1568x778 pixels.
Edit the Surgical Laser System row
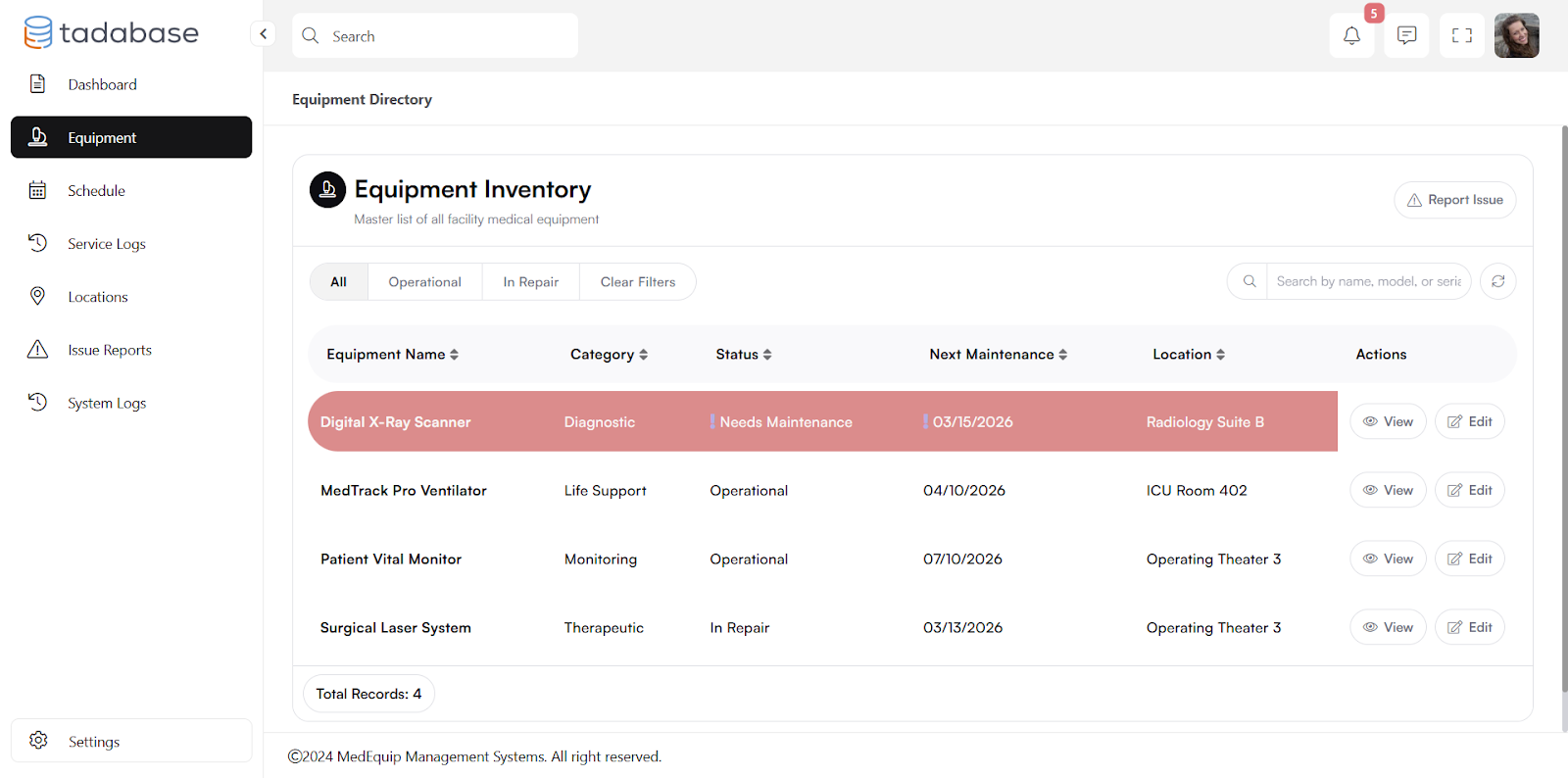click(x=1469, y=627)
